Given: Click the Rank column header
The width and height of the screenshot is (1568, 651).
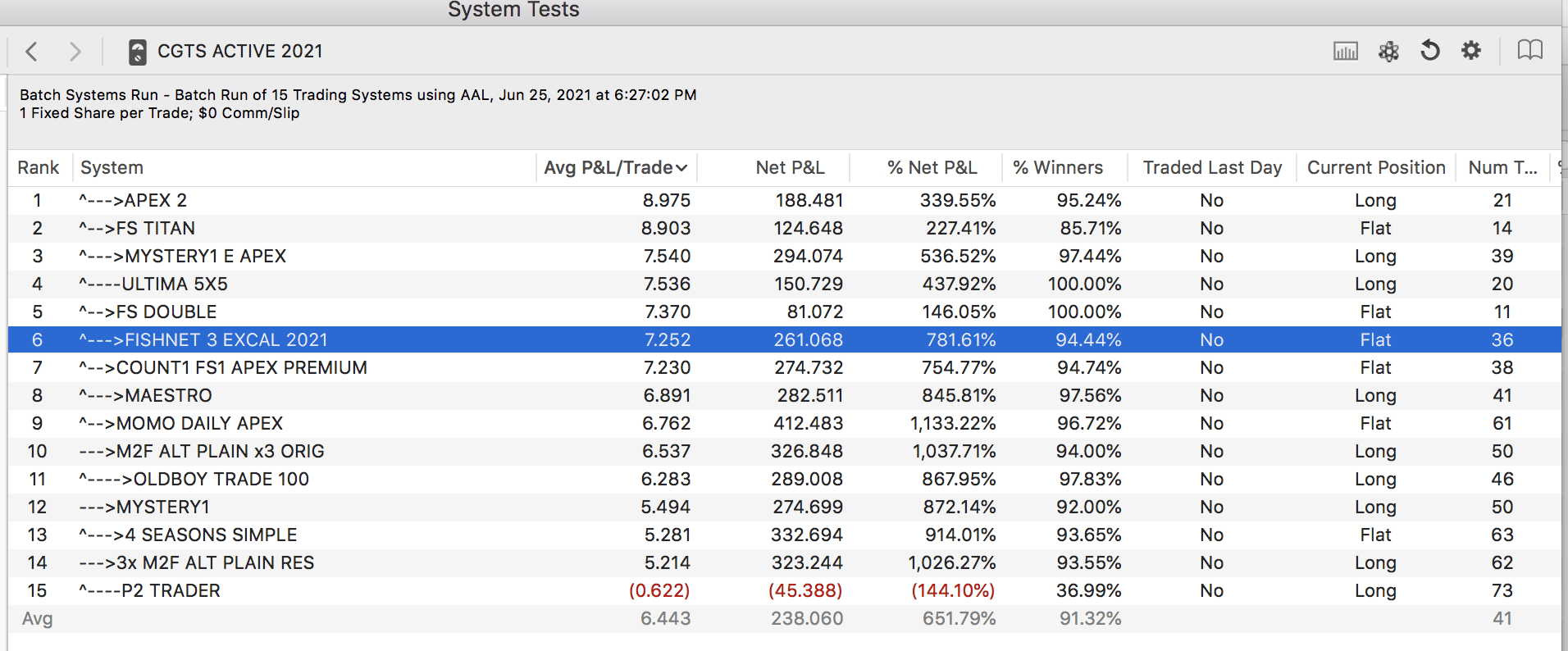Looking at the screenshot, I should (x=39, y=168).
